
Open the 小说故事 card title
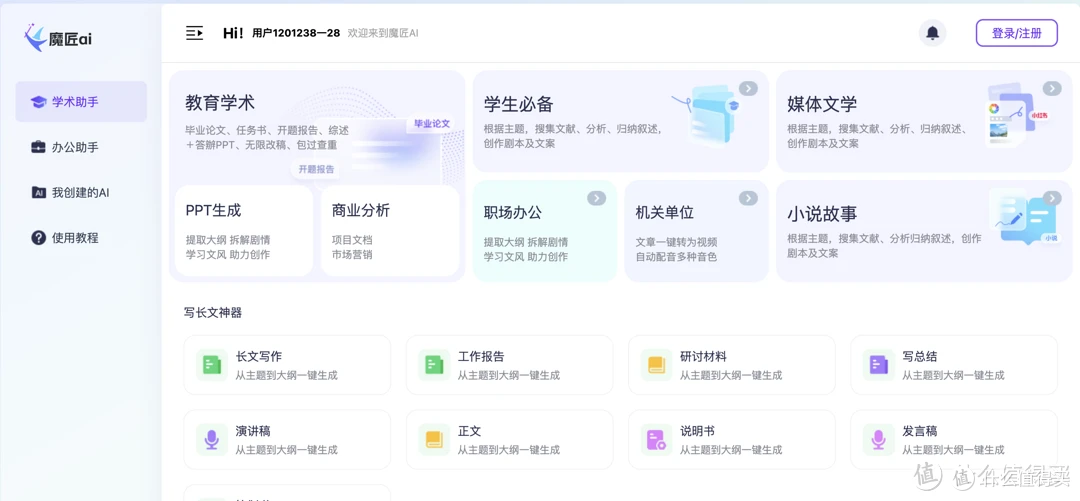pos(822,214)
